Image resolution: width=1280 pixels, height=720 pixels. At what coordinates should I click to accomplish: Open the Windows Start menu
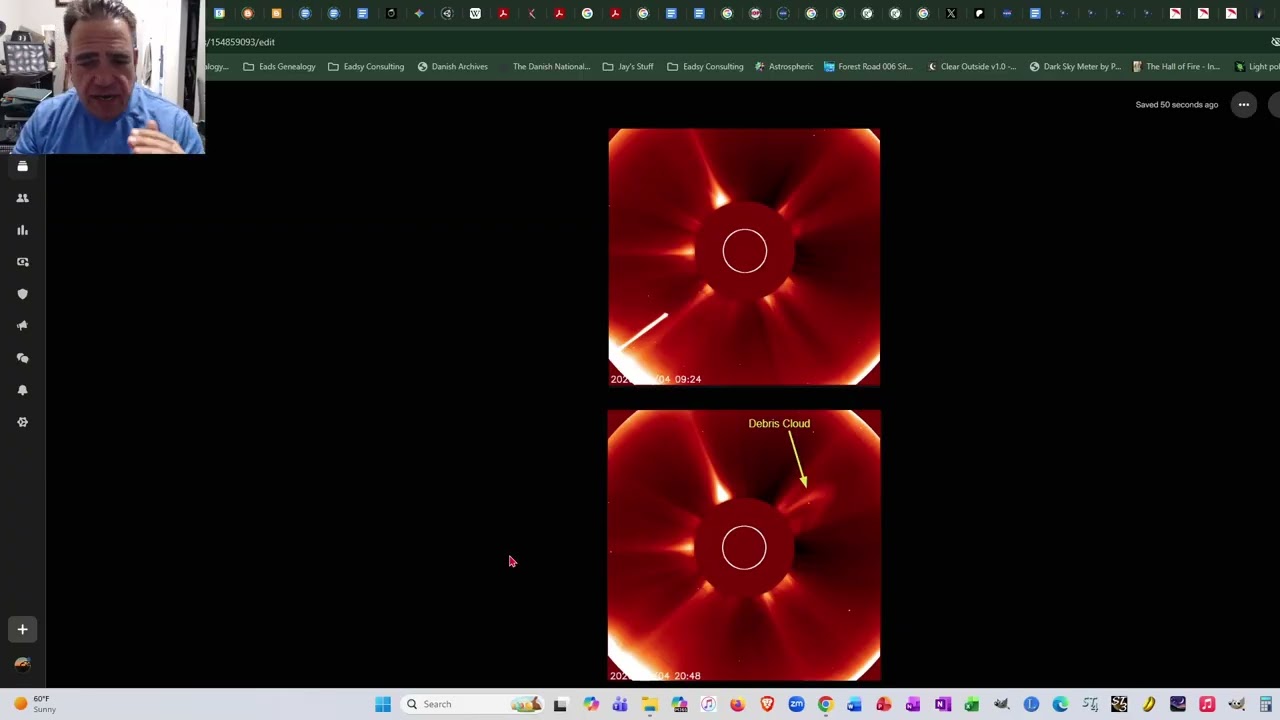tap(383, 704)
